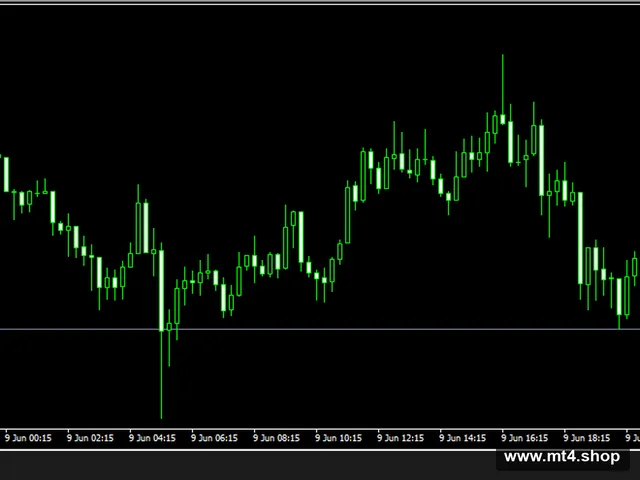Click the 9 Jun 00:15 time label
Viewport: 640px width, 480px height.
pyautogui.click(x=28, y=438)
